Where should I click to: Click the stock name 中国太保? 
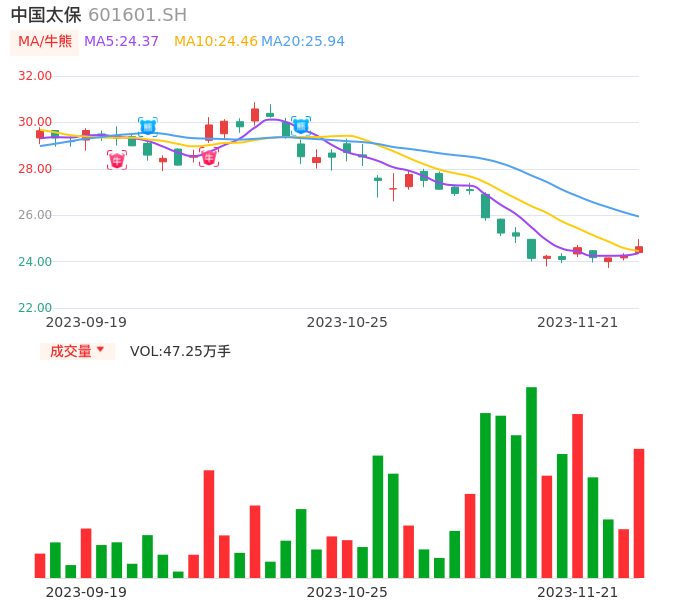pos(46,15)
